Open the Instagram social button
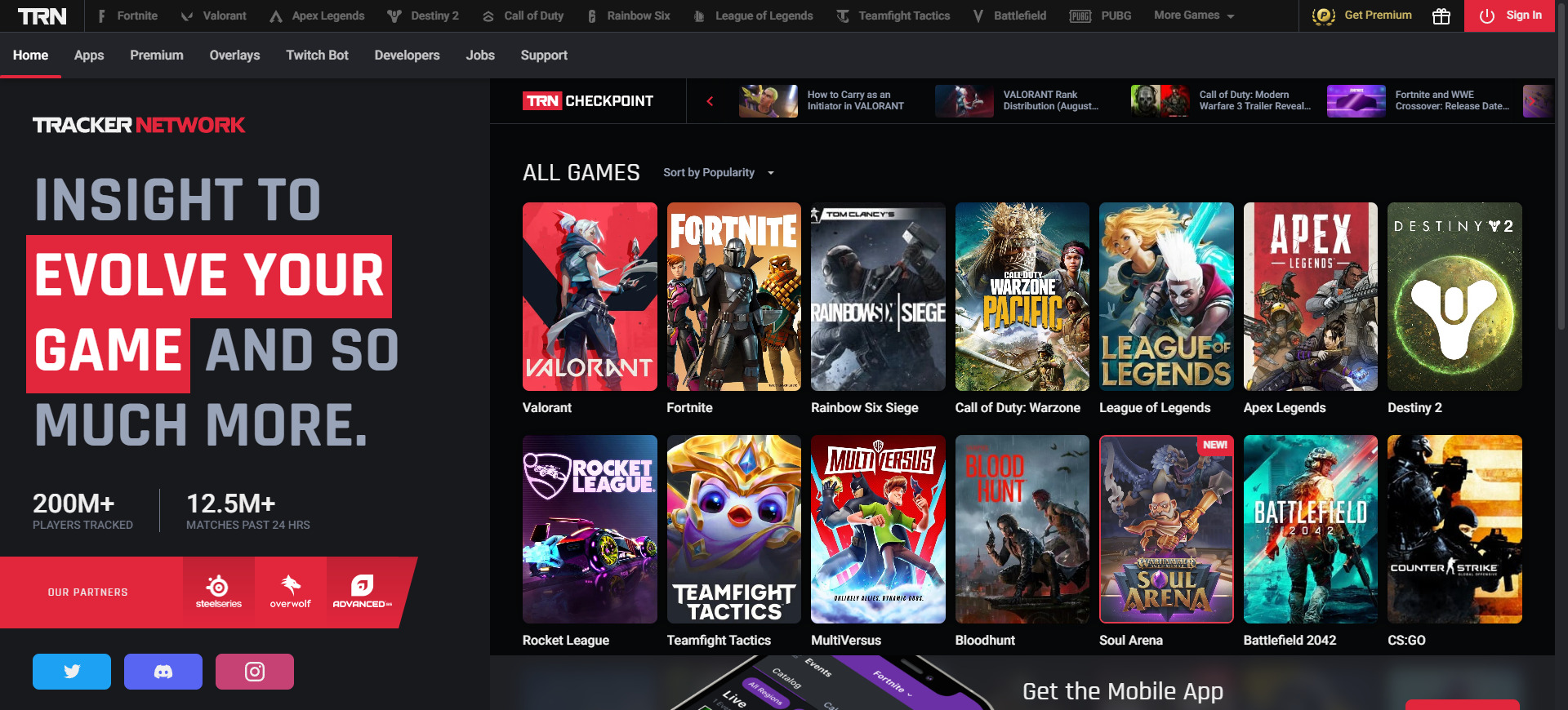Viewport: 1568px width, 710px height. (255, 672)
